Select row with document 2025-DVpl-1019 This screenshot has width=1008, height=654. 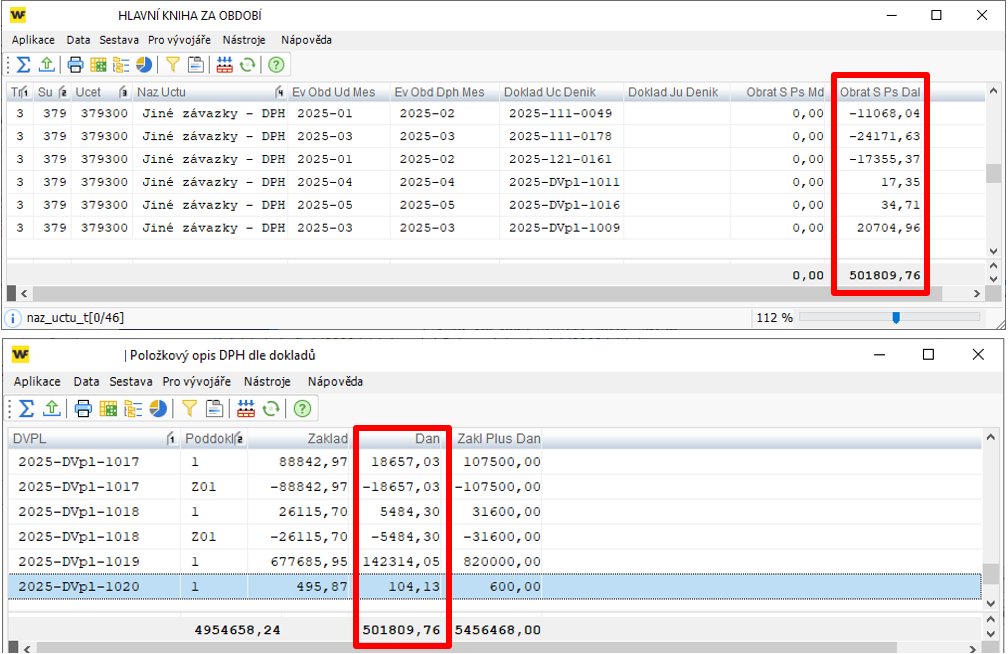click(x=79, y=561)
